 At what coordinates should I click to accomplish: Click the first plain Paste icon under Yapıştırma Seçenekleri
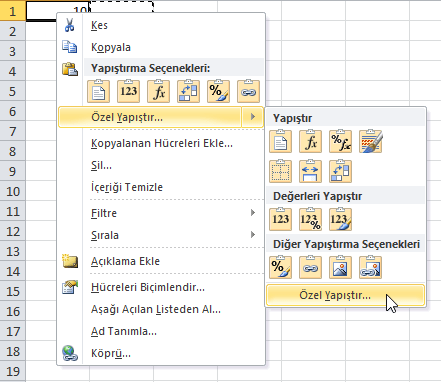(98, 91)
